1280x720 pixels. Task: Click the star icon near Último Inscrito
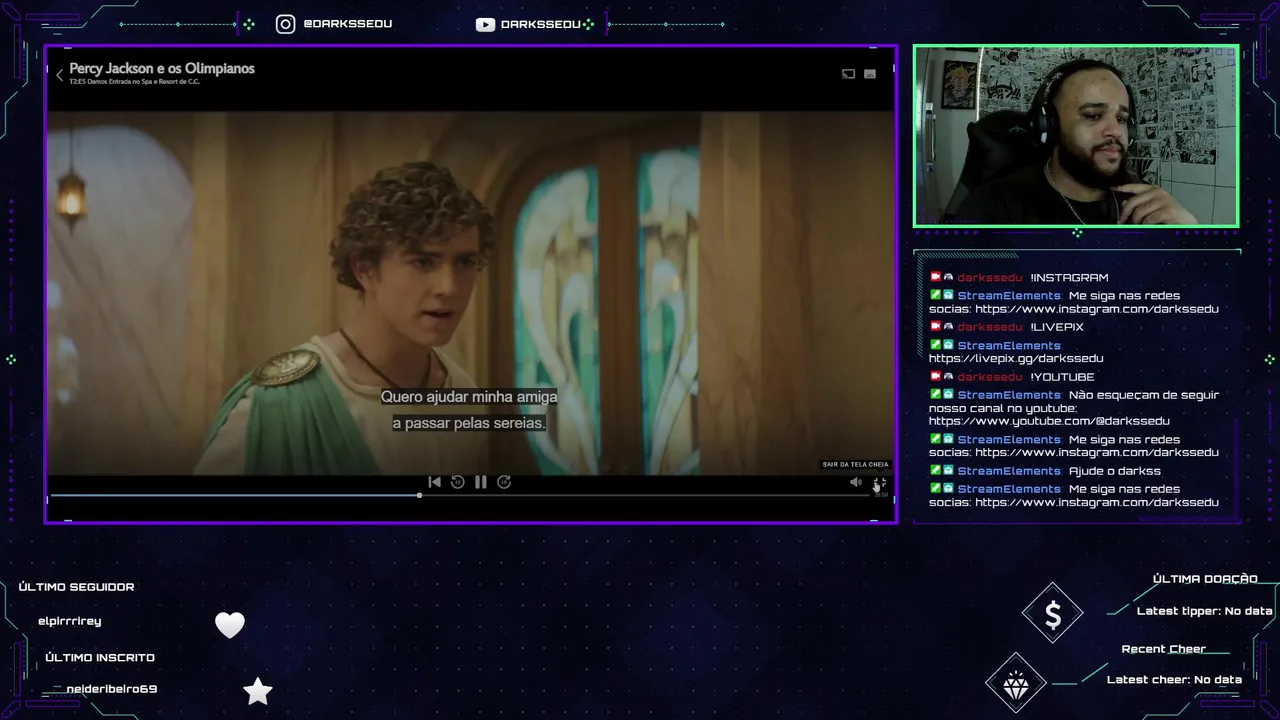(x=258, y=691)
